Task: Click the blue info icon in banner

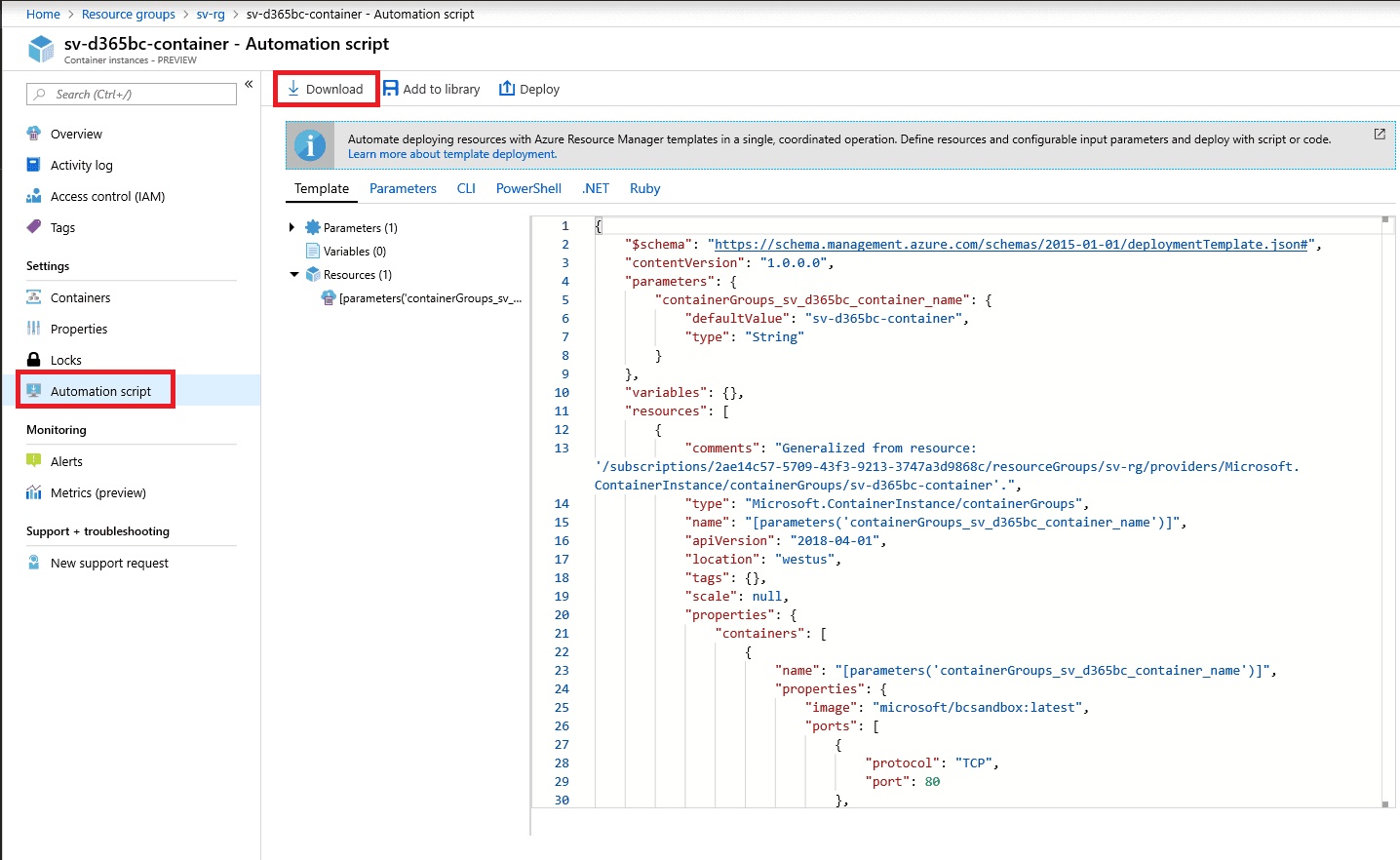Action: (x=310, y=145)
